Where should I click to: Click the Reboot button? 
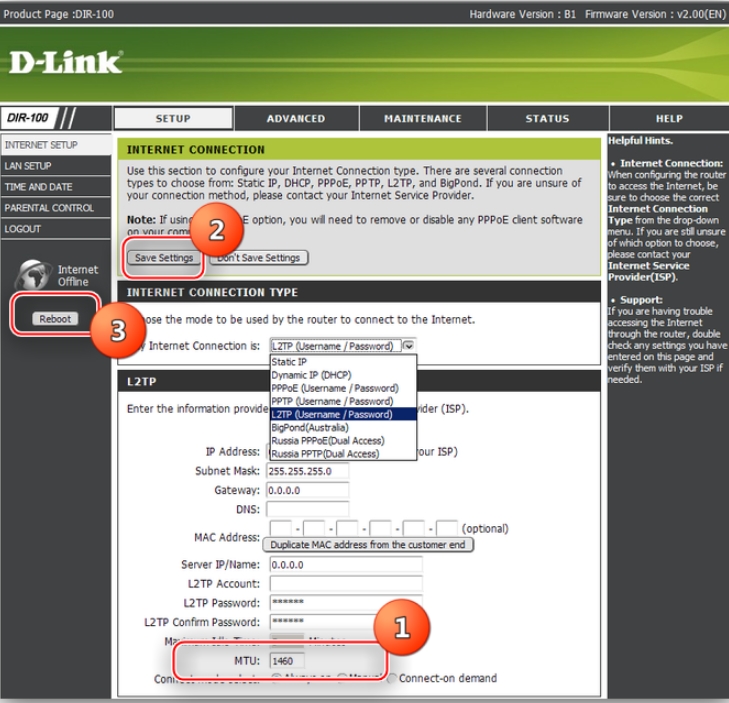click(x=55, y=319)
